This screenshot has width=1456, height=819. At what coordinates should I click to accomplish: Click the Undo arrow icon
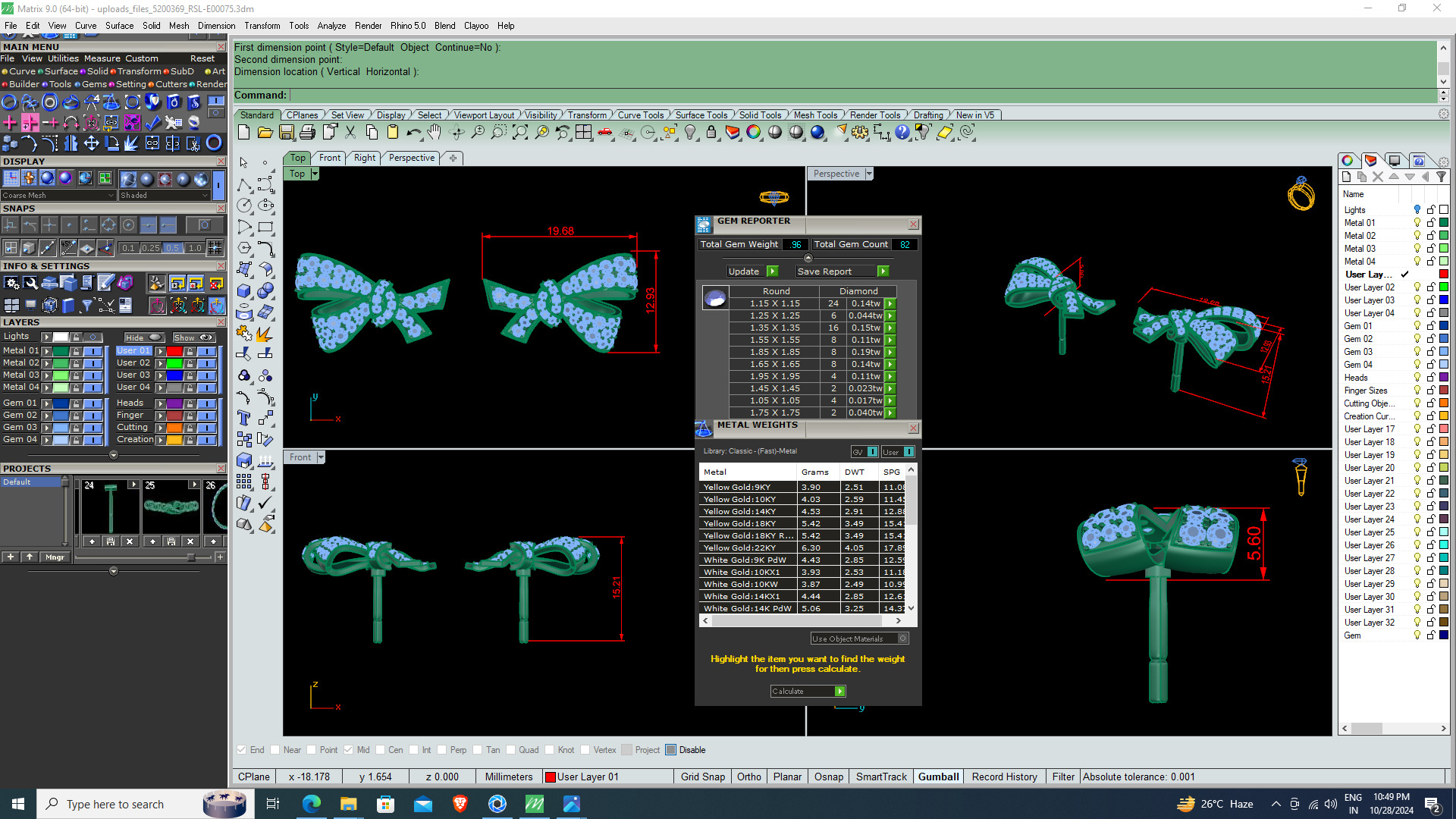[x=413, y=133]
